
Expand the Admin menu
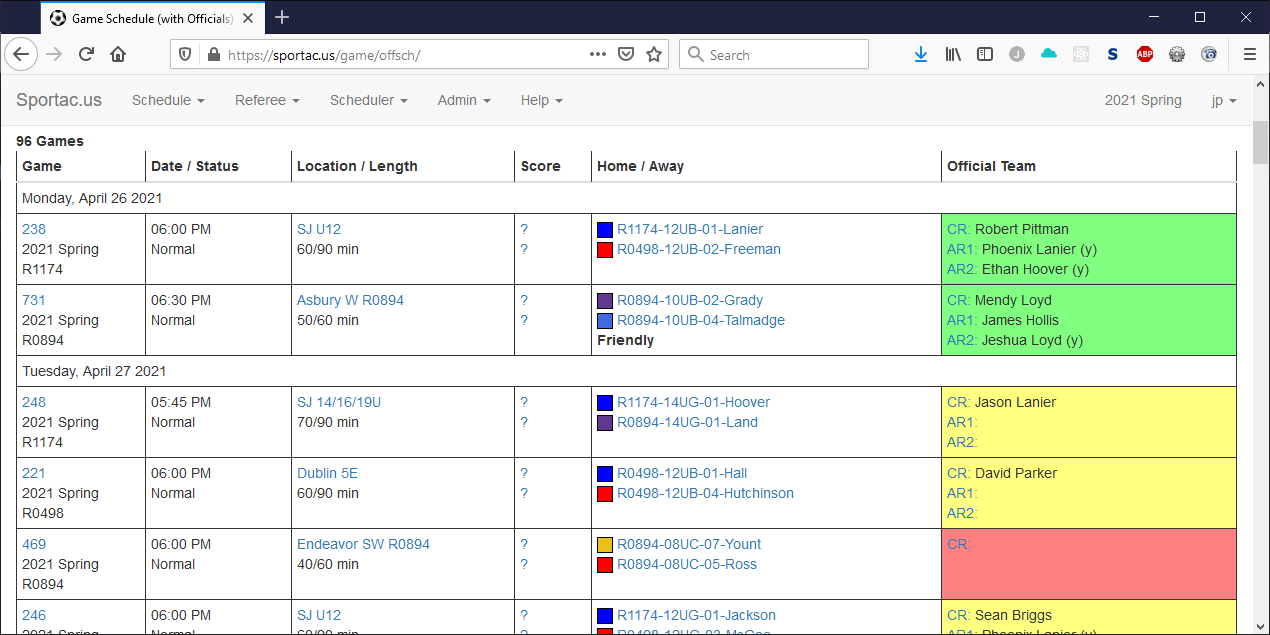(464, 100)
